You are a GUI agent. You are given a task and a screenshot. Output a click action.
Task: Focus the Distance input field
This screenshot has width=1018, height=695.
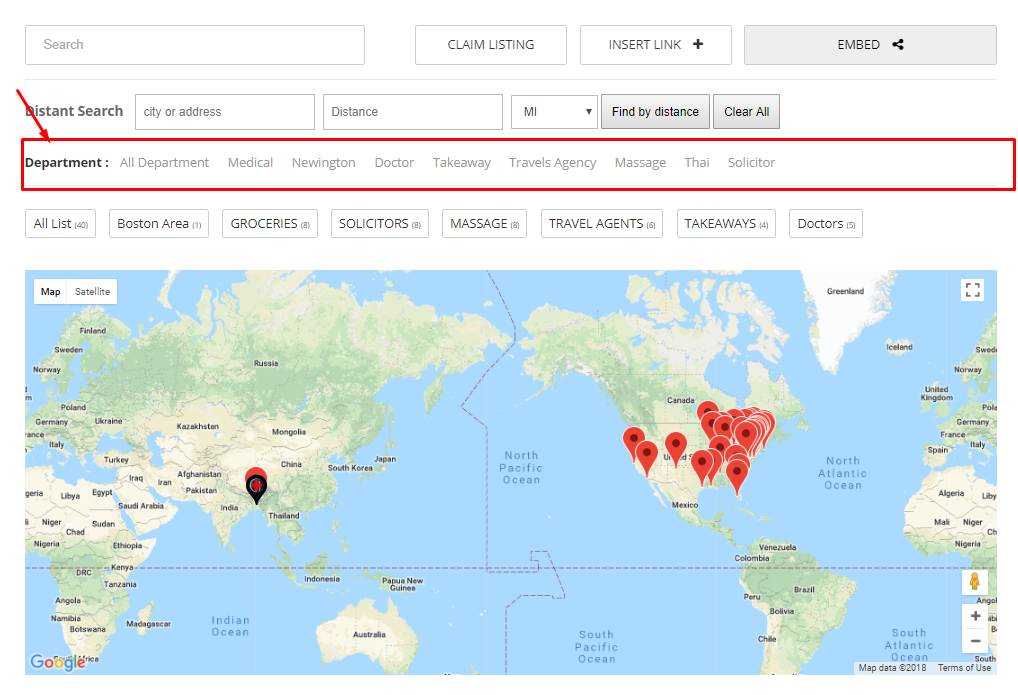[x=413, y=112]
